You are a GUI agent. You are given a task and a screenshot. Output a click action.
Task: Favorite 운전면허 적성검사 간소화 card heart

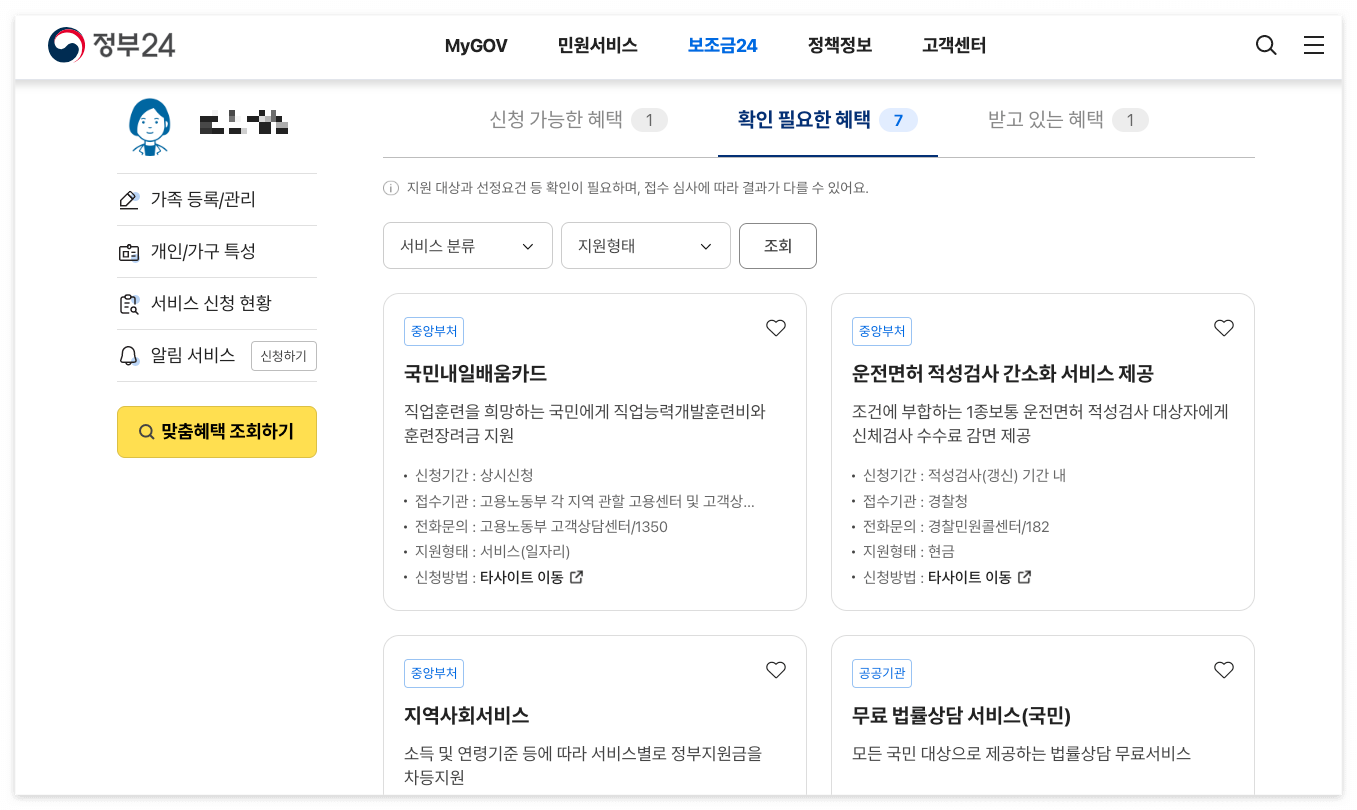1224,328
